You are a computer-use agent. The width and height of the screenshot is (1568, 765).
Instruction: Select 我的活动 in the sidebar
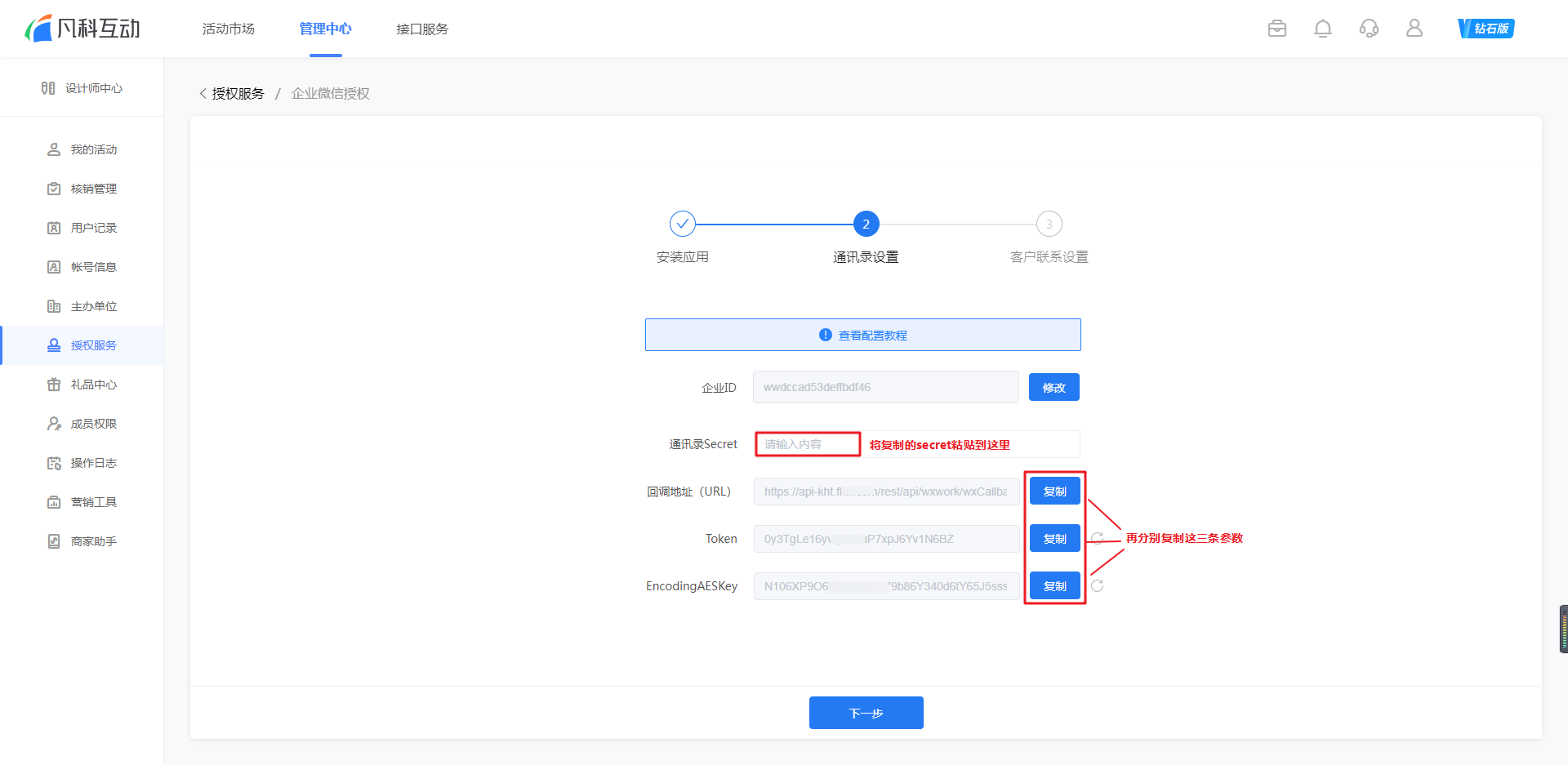93,150
